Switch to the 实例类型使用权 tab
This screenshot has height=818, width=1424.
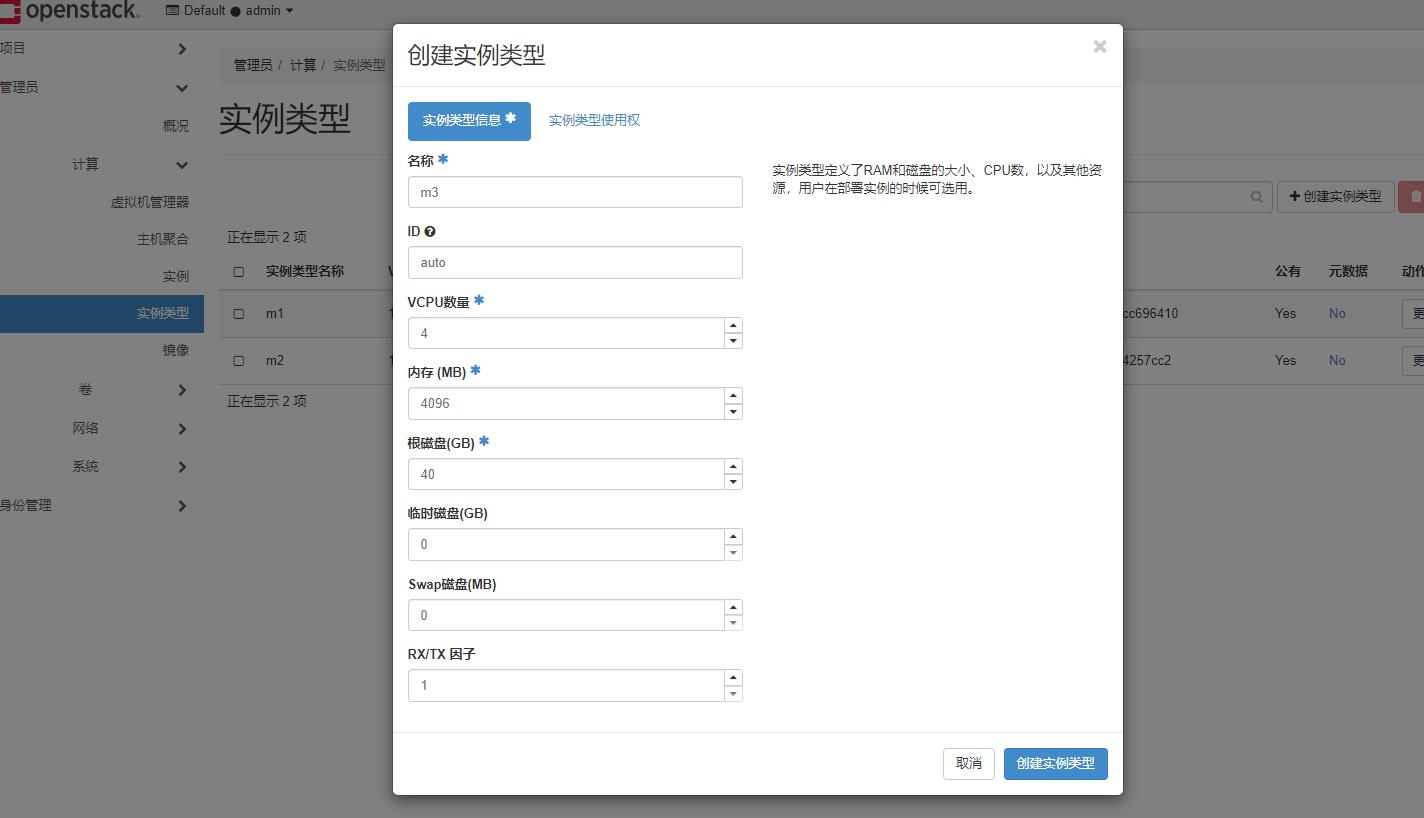[594, 121]
